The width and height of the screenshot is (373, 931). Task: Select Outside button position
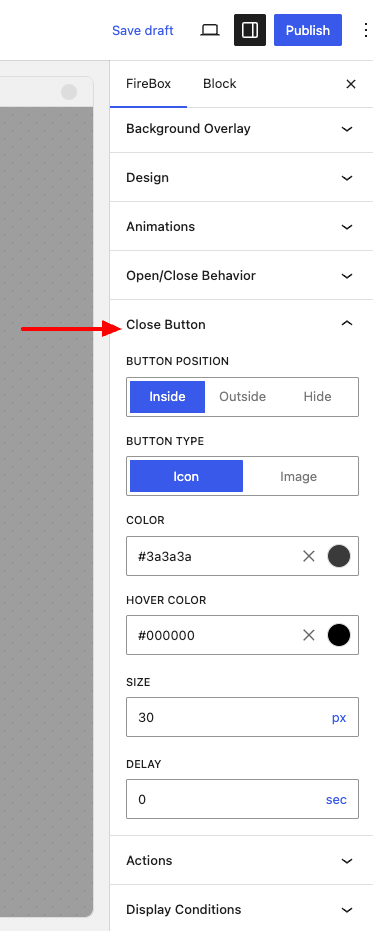(242, 397)
